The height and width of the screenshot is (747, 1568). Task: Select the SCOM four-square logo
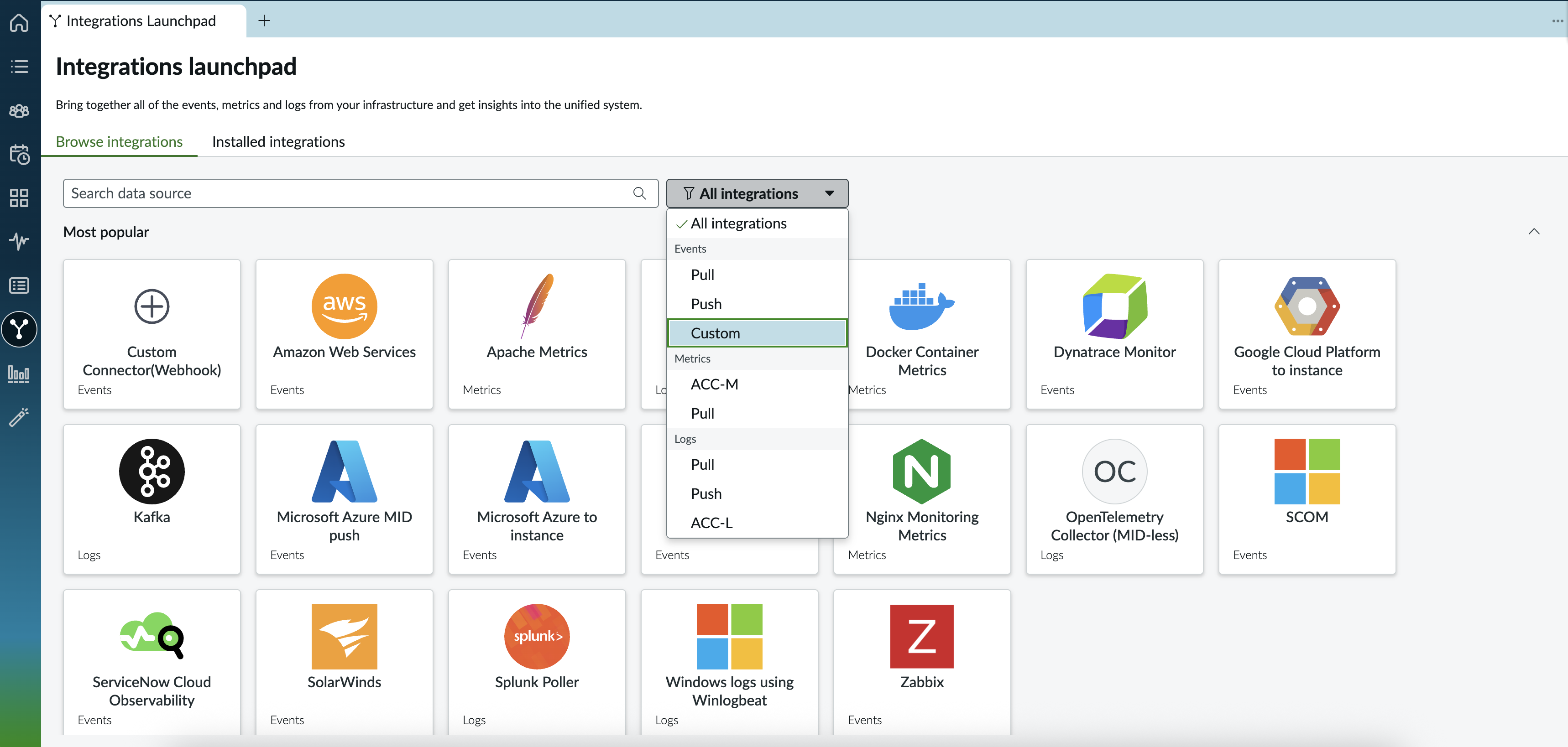click(1307, 472)
